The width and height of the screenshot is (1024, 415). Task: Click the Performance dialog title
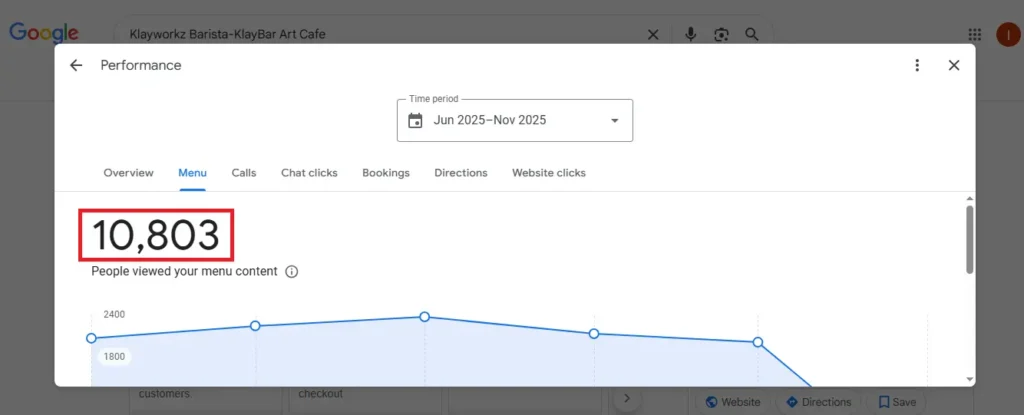pos(141,65)
